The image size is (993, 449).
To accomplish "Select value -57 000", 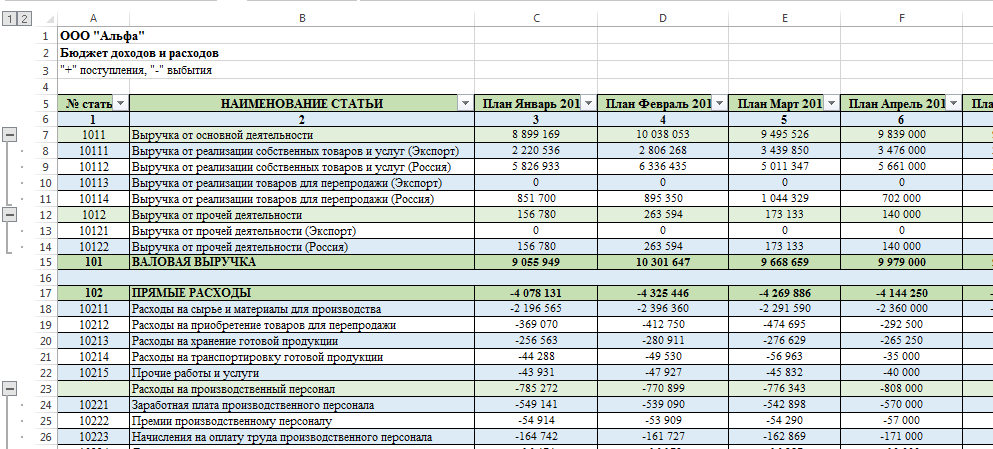I will [x=902, y=421].
